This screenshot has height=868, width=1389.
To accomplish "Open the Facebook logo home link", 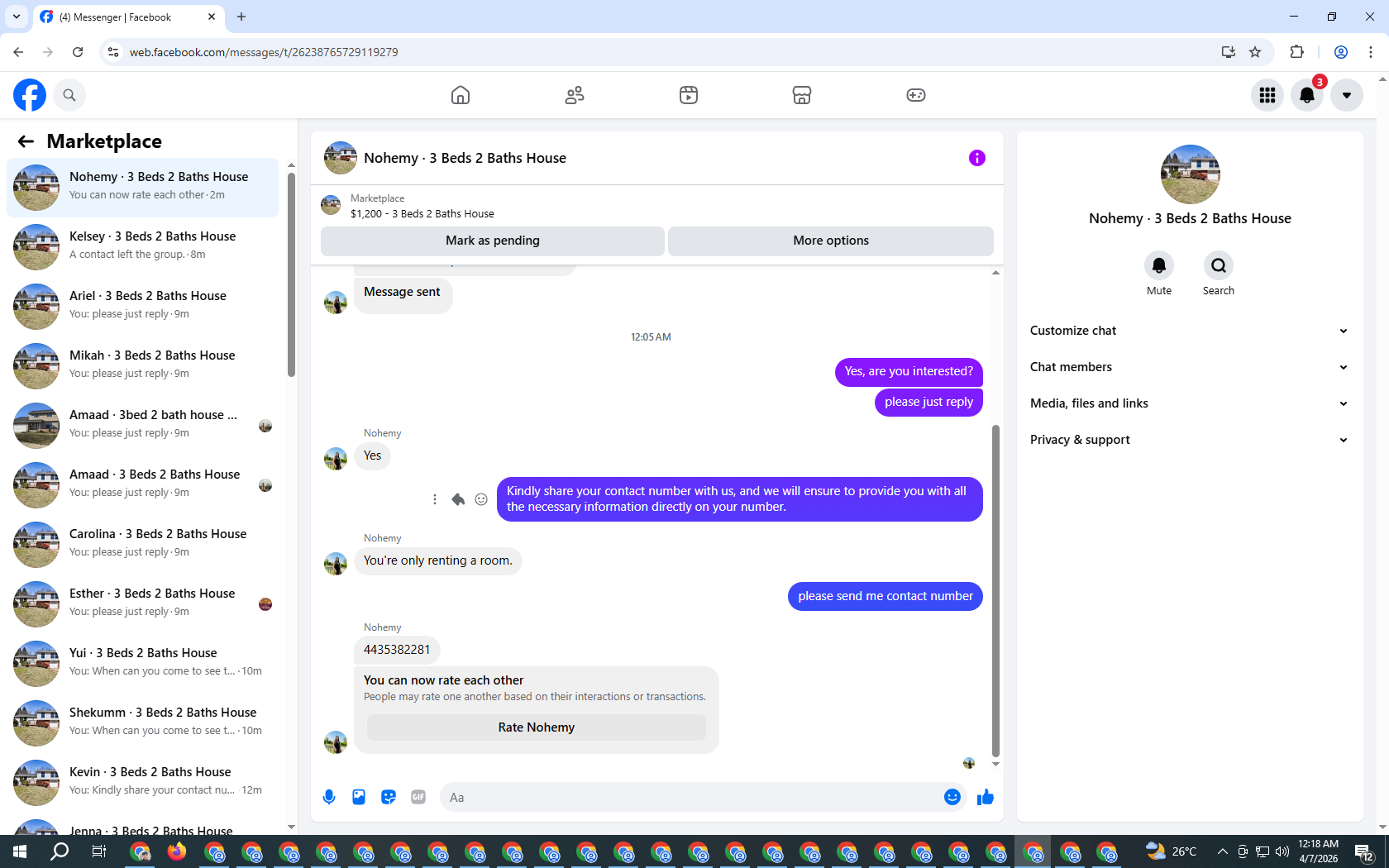I will pos(30,95).
